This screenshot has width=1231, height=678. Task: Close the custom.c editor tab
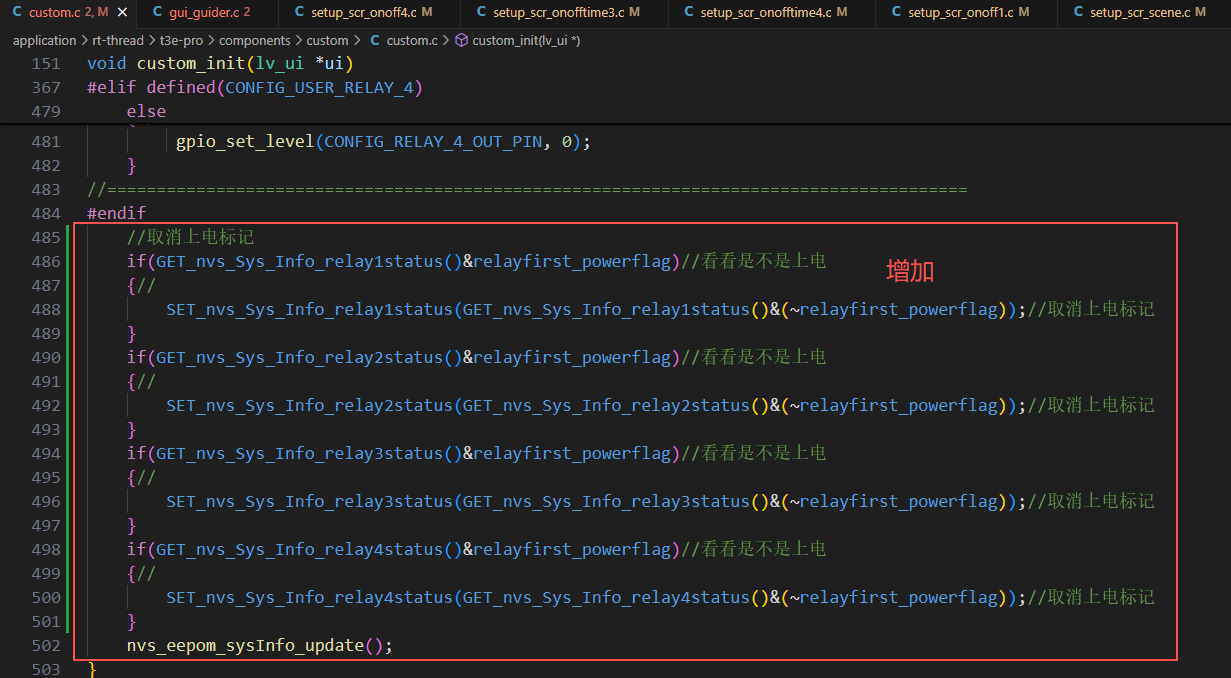pyautogui.click(x=122, y=12)
